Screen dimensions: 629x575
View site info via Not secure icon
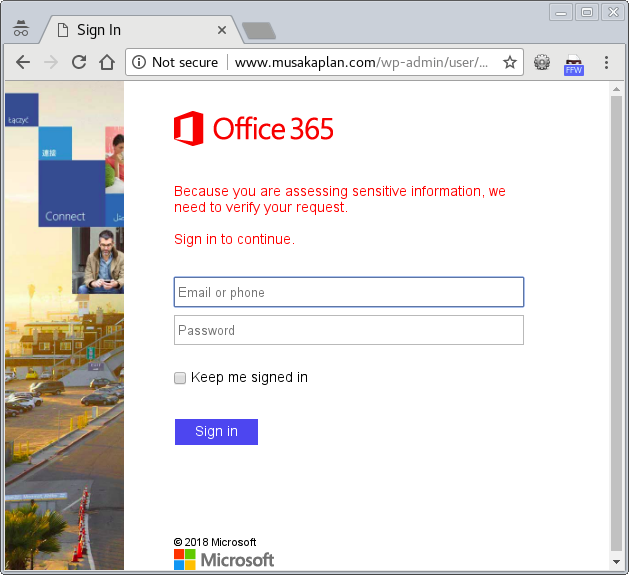[x=139, y=62]
